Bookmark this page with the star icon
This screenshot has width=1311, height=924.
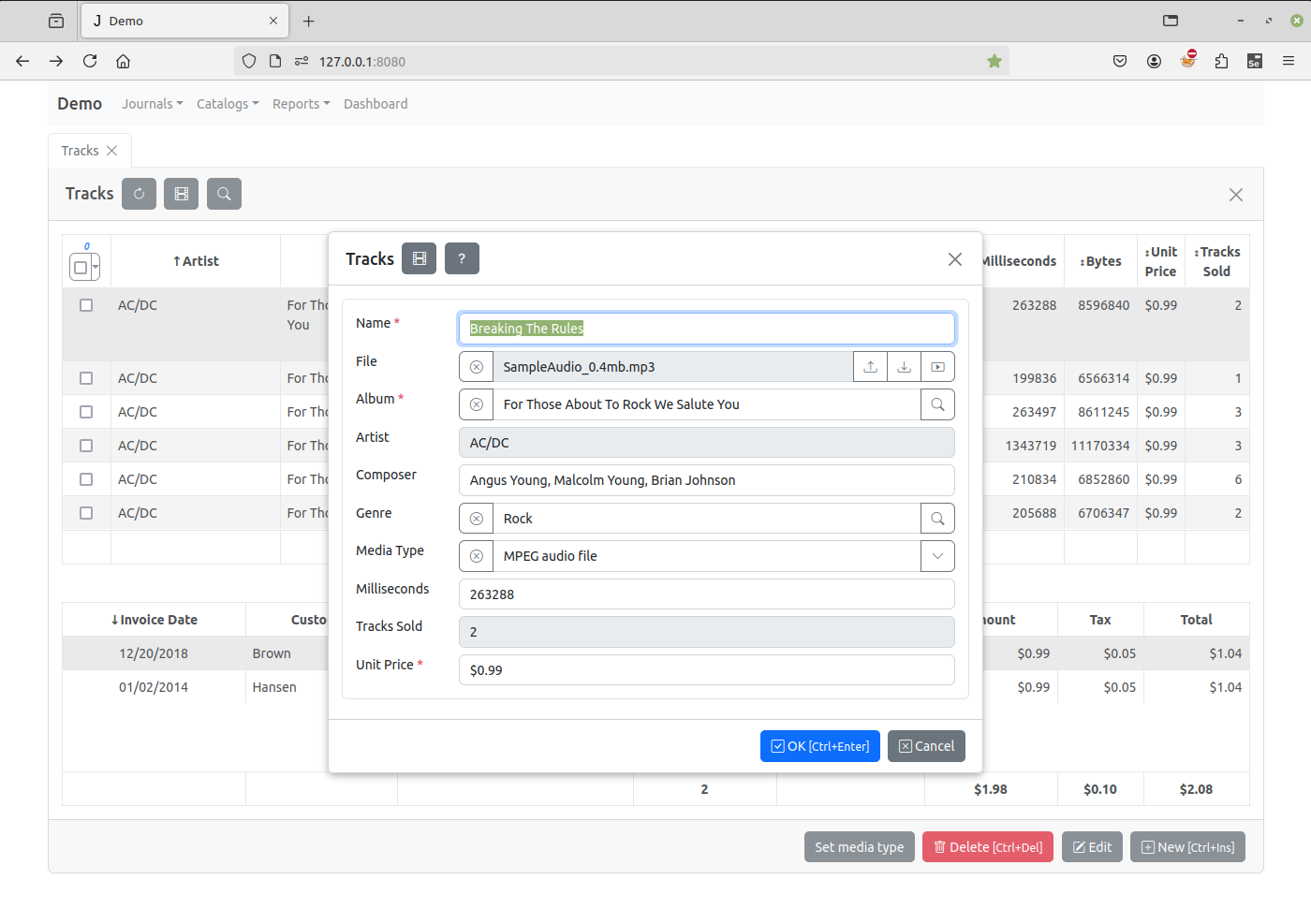pos(994,61)
